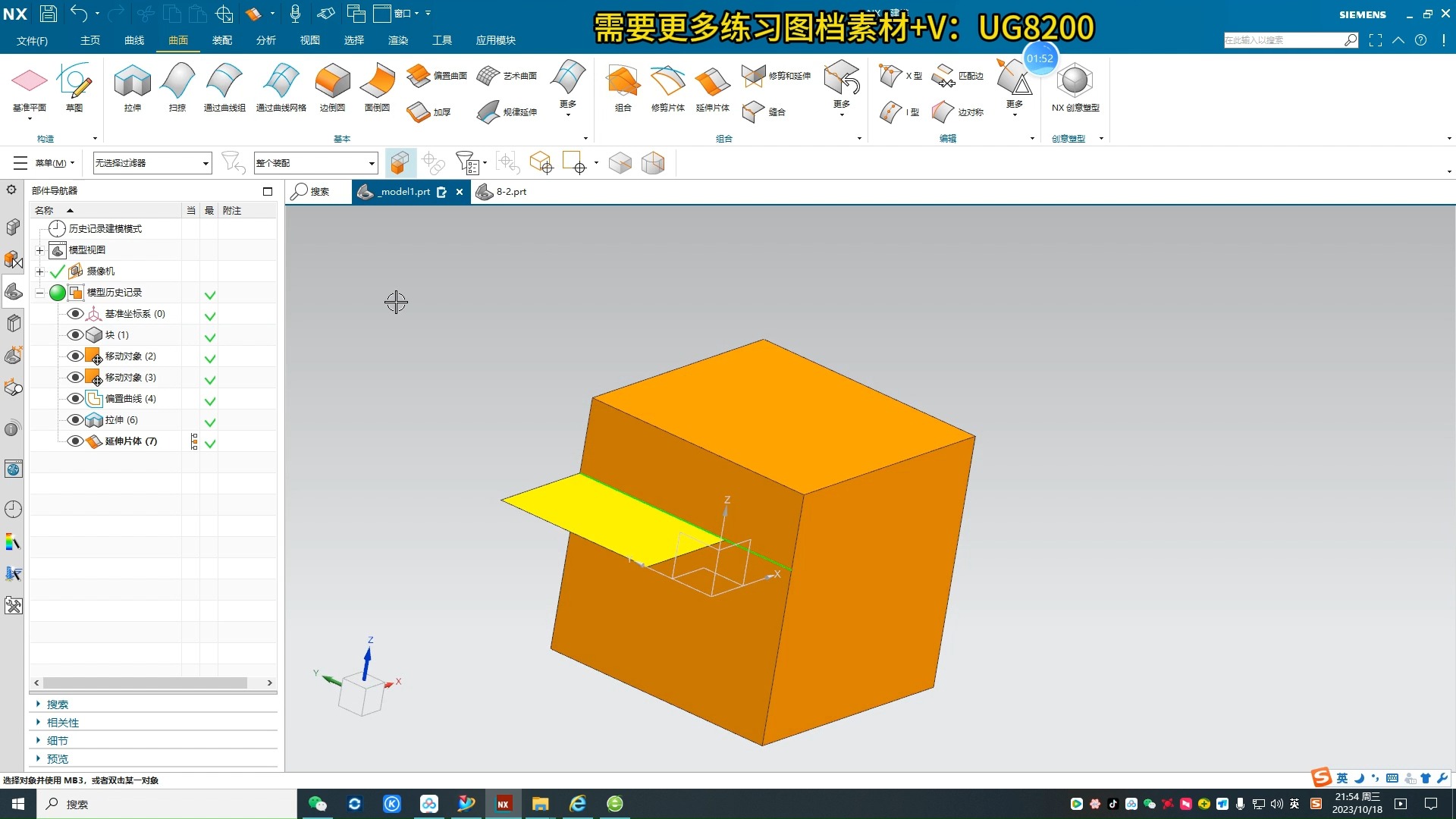Click the undo arrow icon
The width and height of the screenshot is (1456, 819).
(x=79, y=13)
